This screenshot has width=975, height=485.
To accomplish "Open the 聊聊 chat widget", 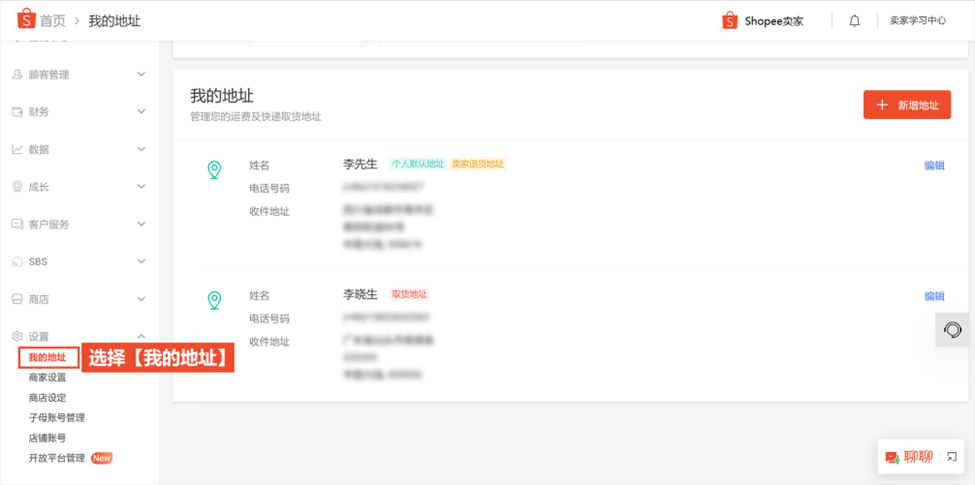I will click(x=910, y=457).
